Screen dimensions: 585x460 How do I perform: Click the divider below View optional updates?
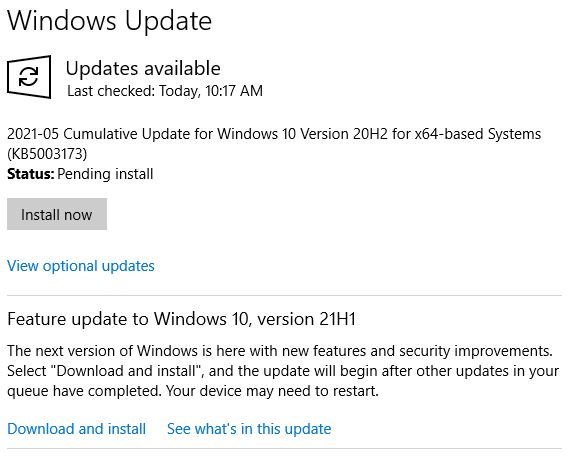pyautogui.click(x=284, y=295)
